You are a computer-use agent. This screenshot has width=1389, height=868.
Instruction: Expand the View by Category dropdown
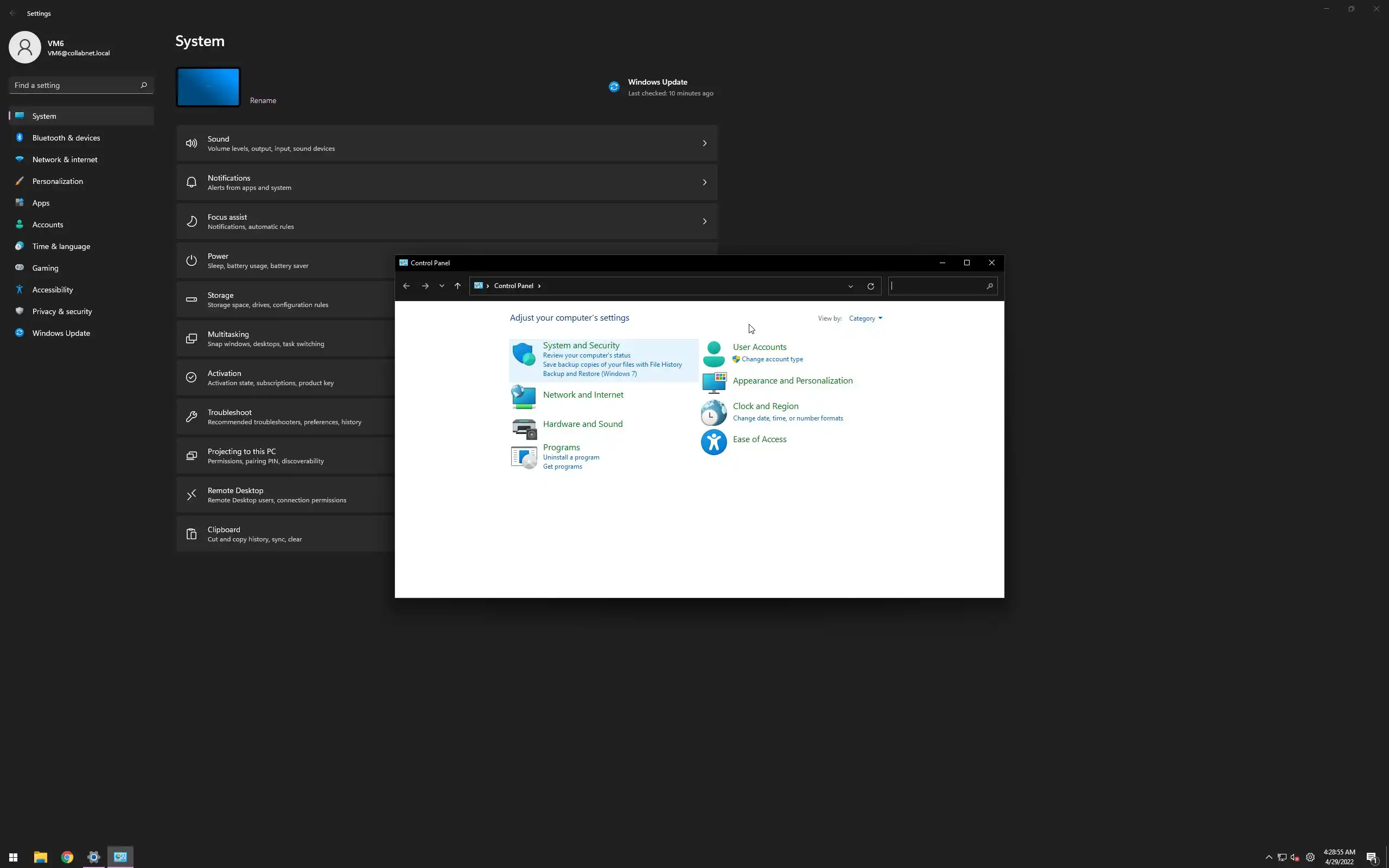coord(865,318)
